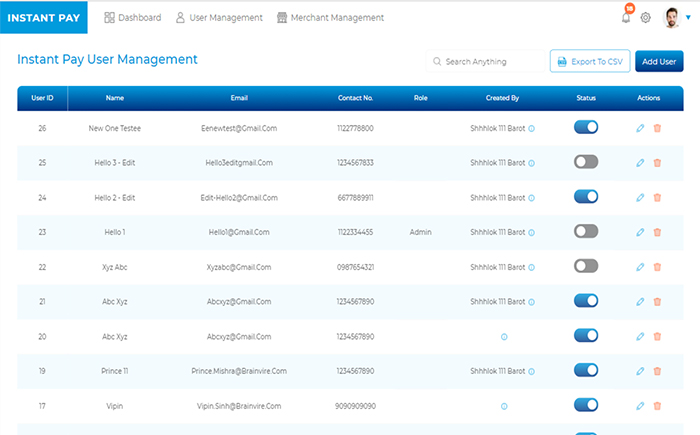Expand profile dropdown arrow beside avatar
This screenshot has width=700, height=435.
(688, 17)
